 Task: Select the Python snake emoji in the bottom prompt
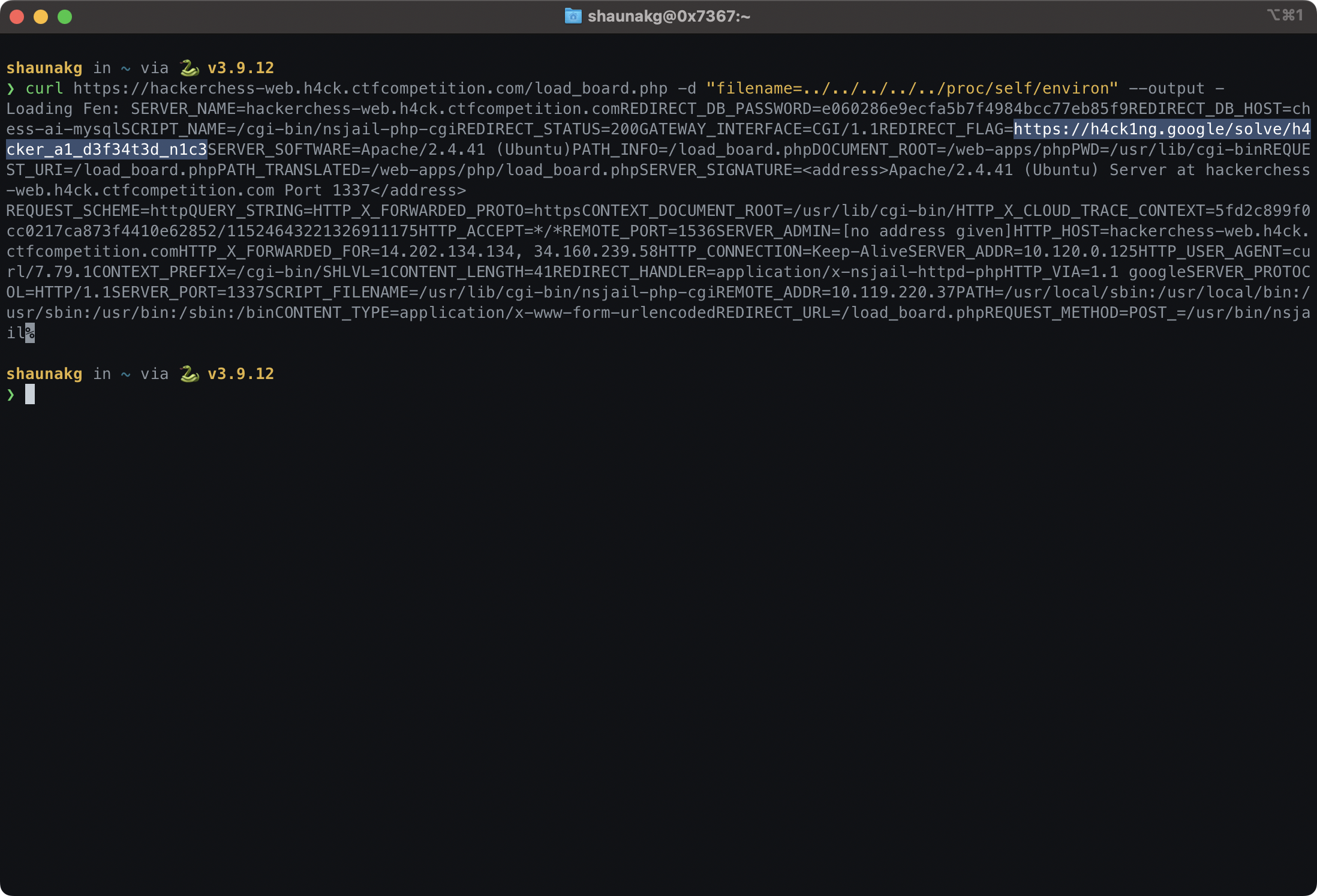click(x=190, y=373)
